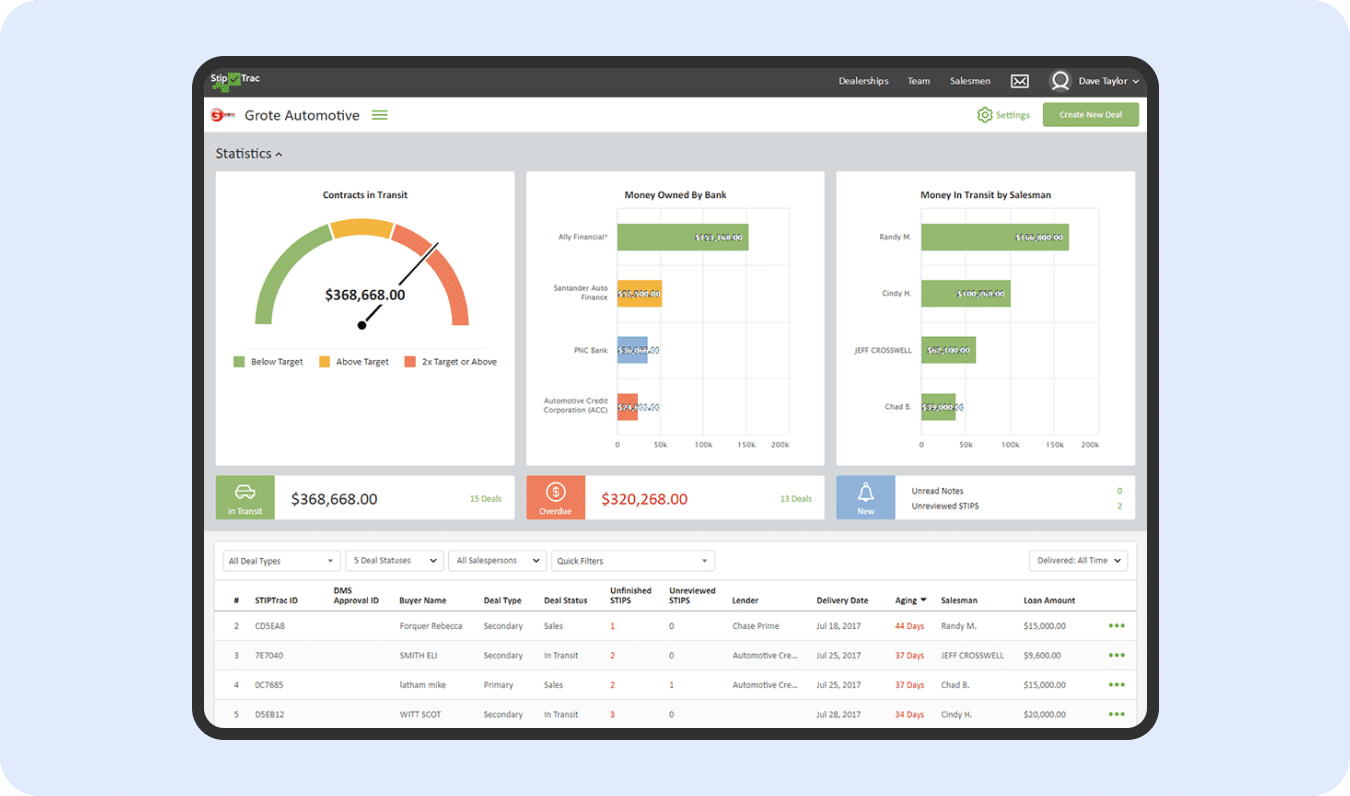Open the mail envelope icon
The width and height of the screenshot is (1350, 796).
(x=1019, y=81)
